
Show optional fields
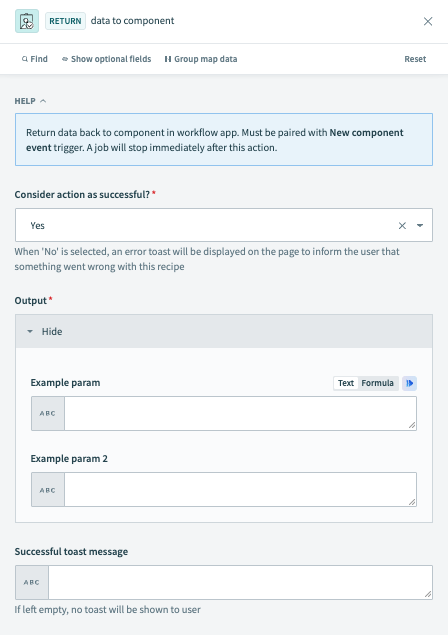tap(107, 59)
